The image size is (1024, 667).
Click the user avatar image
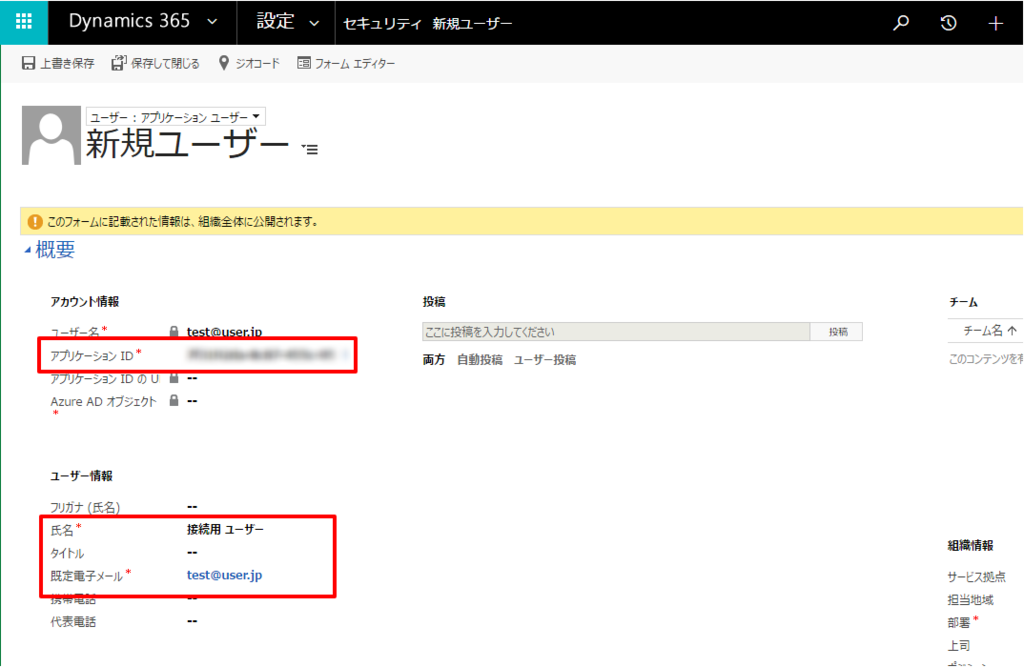[51, 135]
